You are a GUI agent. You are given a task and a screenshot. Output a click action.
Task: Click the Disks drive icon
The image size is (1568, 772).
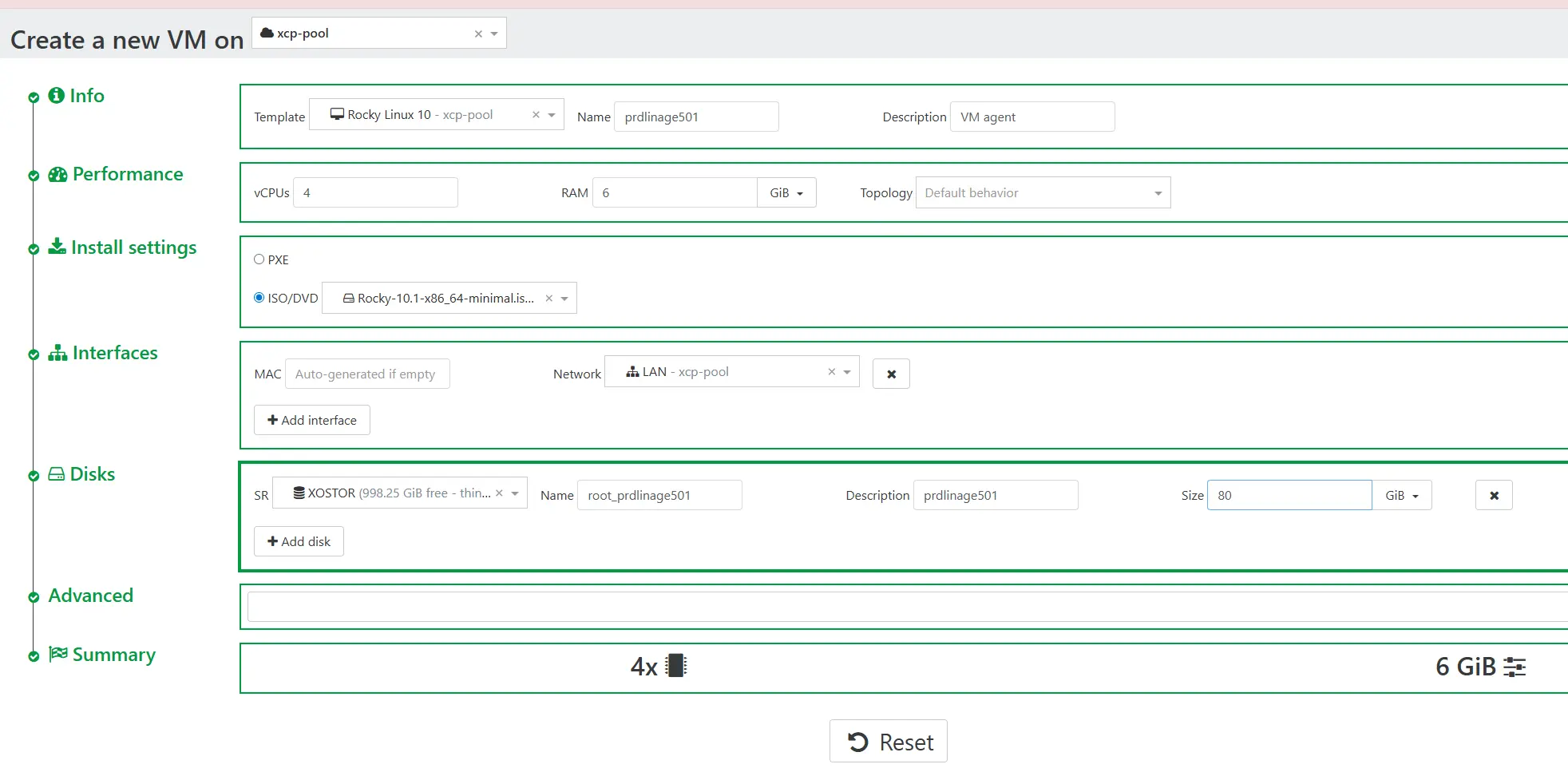(57, 474)
